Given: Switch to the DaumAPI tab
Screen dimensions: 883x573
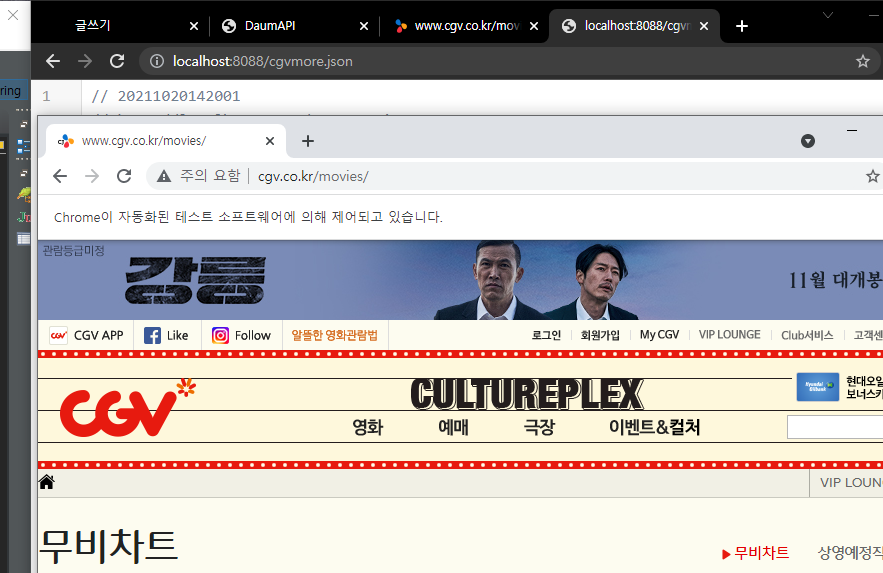Looking at the screenshot, I should 293,26.
